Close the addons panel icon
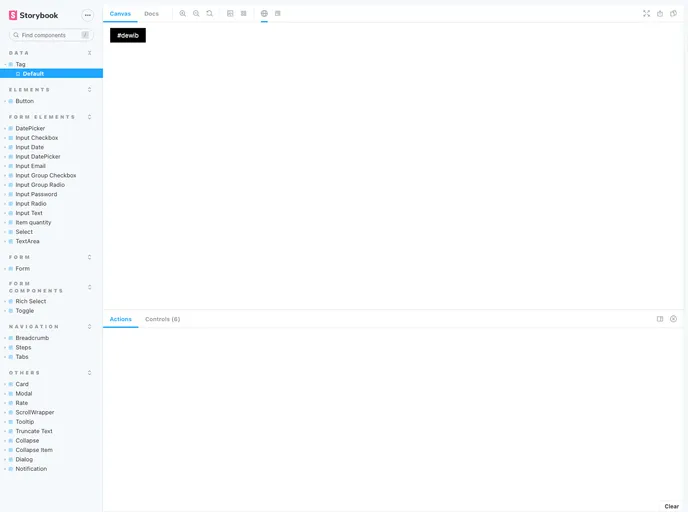 pyautogui.click(x=674, y=319)
